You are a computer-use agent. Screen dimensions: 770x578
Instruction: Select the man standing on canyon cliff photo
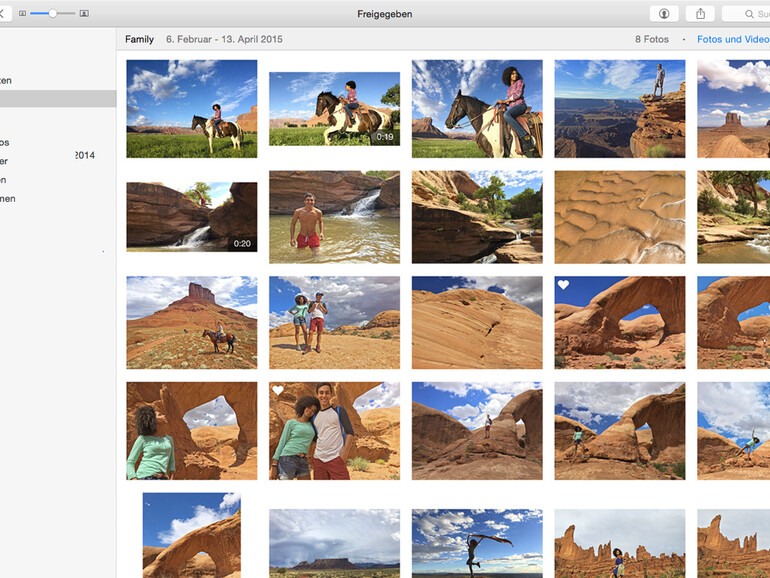point(620,109)
